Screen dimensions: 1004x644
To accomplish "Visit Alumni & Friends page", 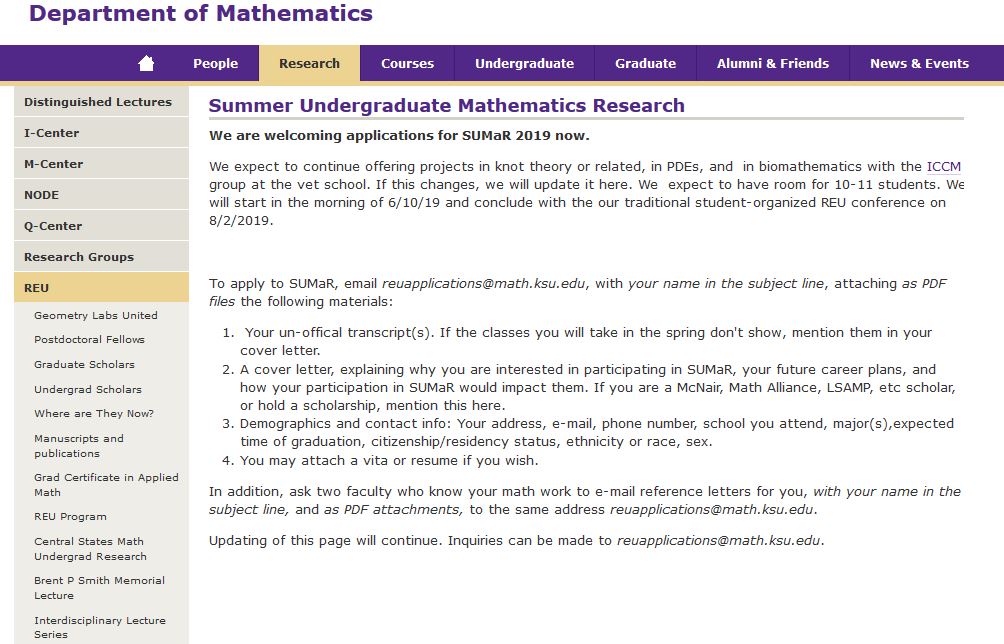I will click(x=772, y=63).
